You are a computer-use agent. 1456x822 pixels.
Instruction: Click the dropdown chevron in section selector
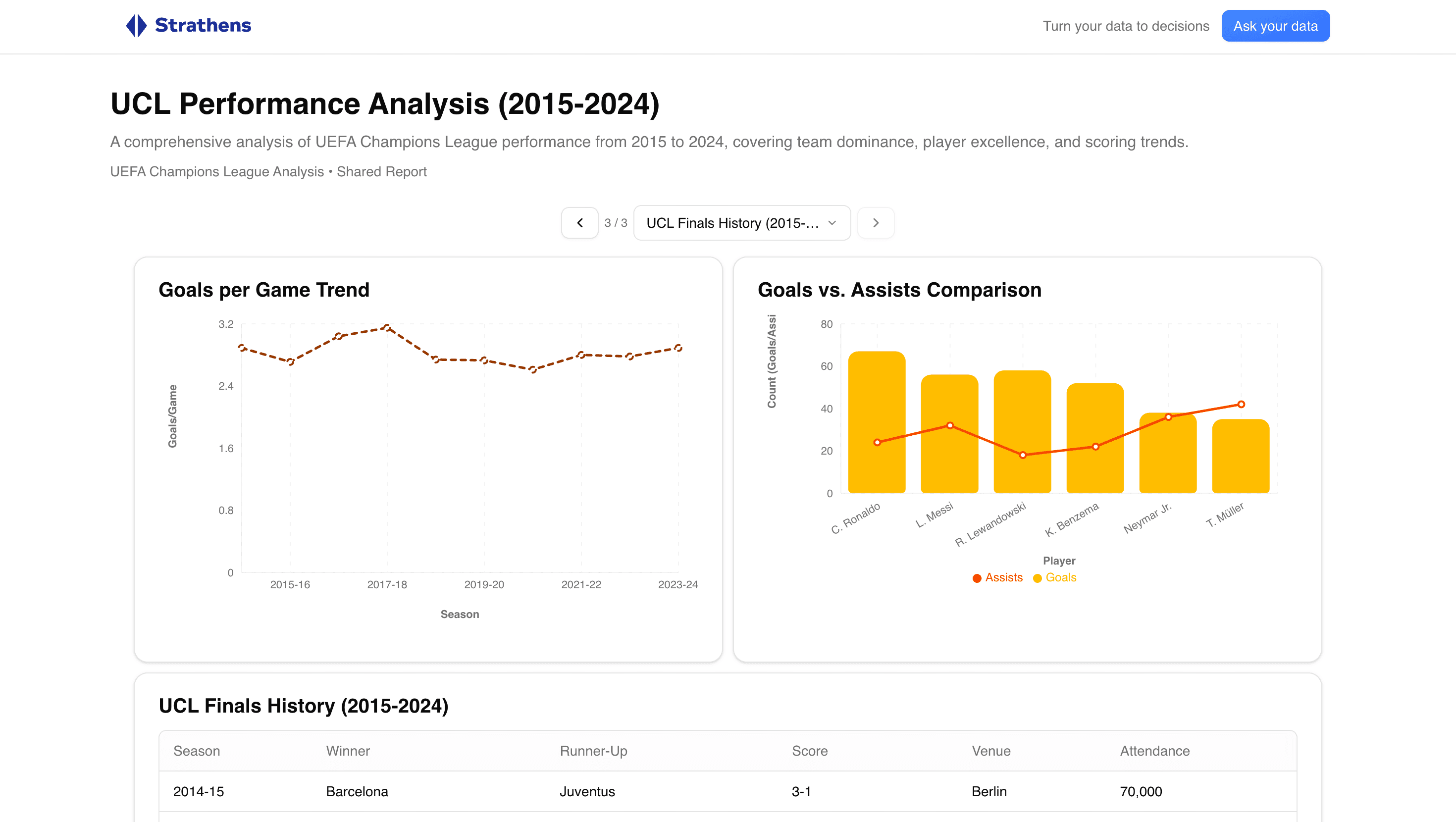pos(832,223)
